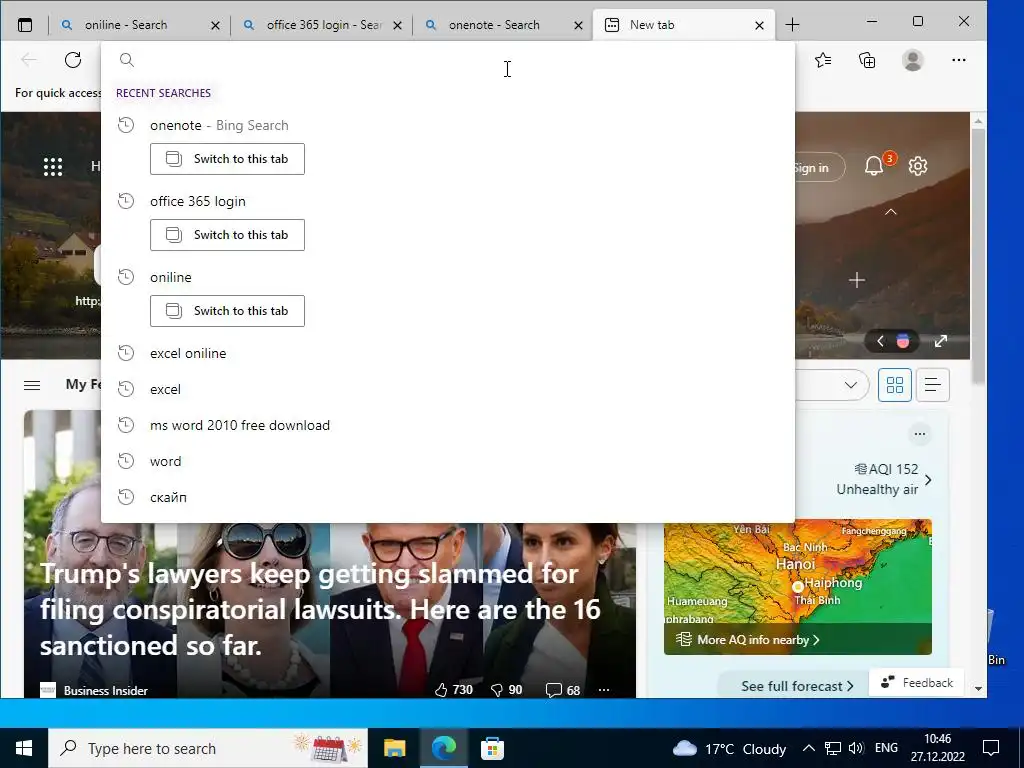Open More AQ info nearby link

(758, 639)
